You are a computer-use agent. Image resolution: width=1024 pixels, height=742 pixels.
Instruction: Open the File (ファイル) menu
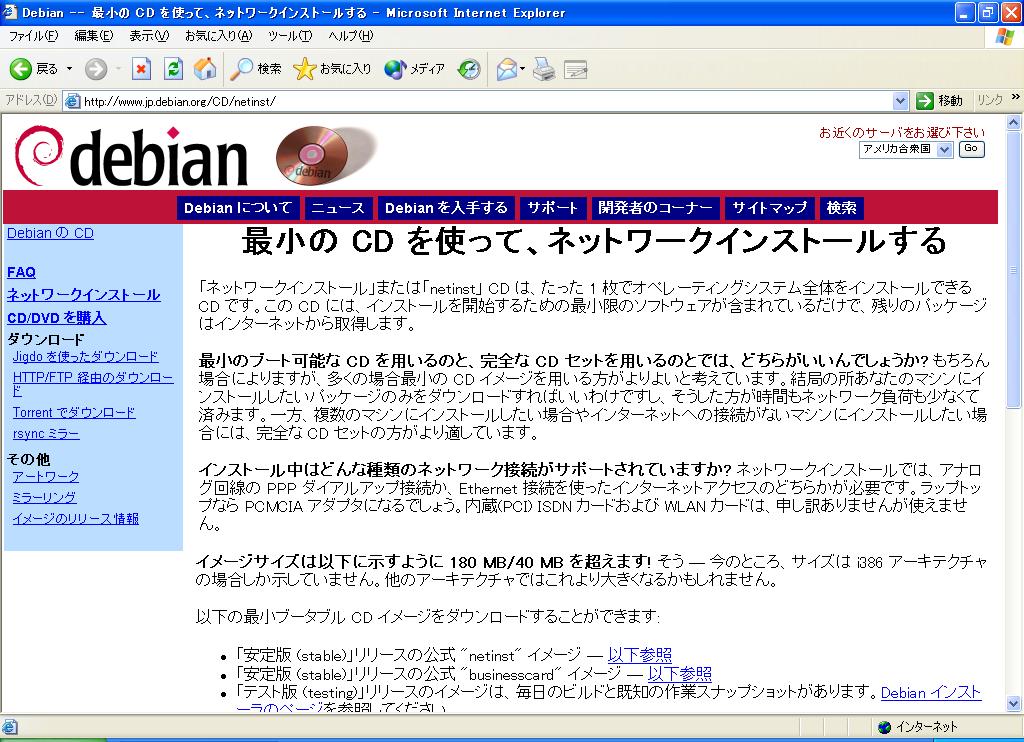pos(33,37)
